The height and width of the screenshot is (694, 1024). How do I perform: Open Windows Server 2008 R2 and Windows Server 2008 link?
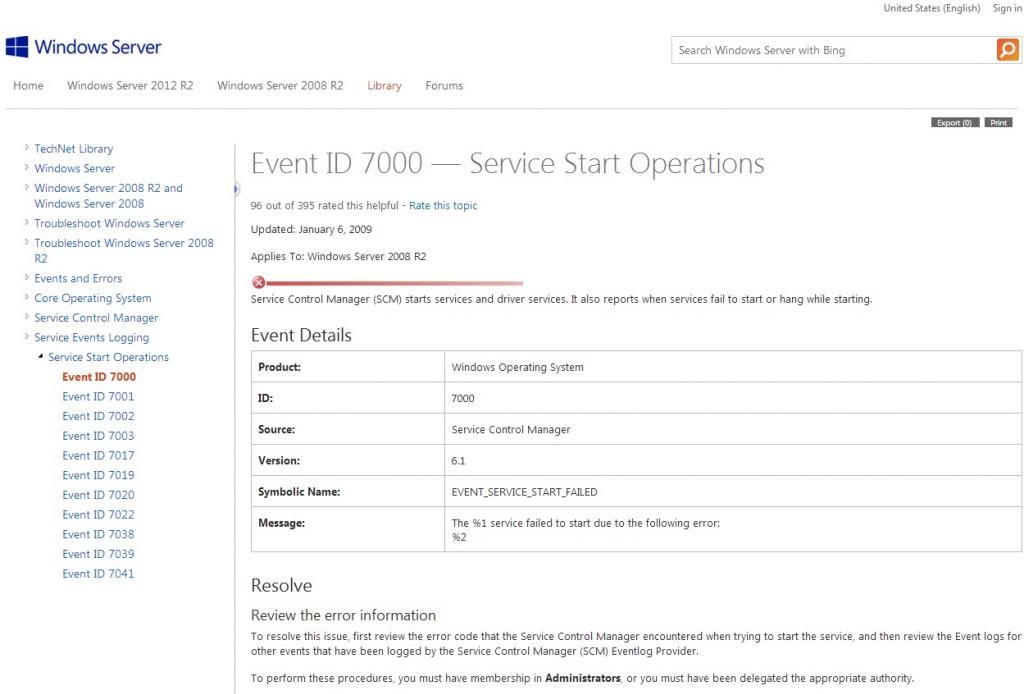tap(108, 196)
